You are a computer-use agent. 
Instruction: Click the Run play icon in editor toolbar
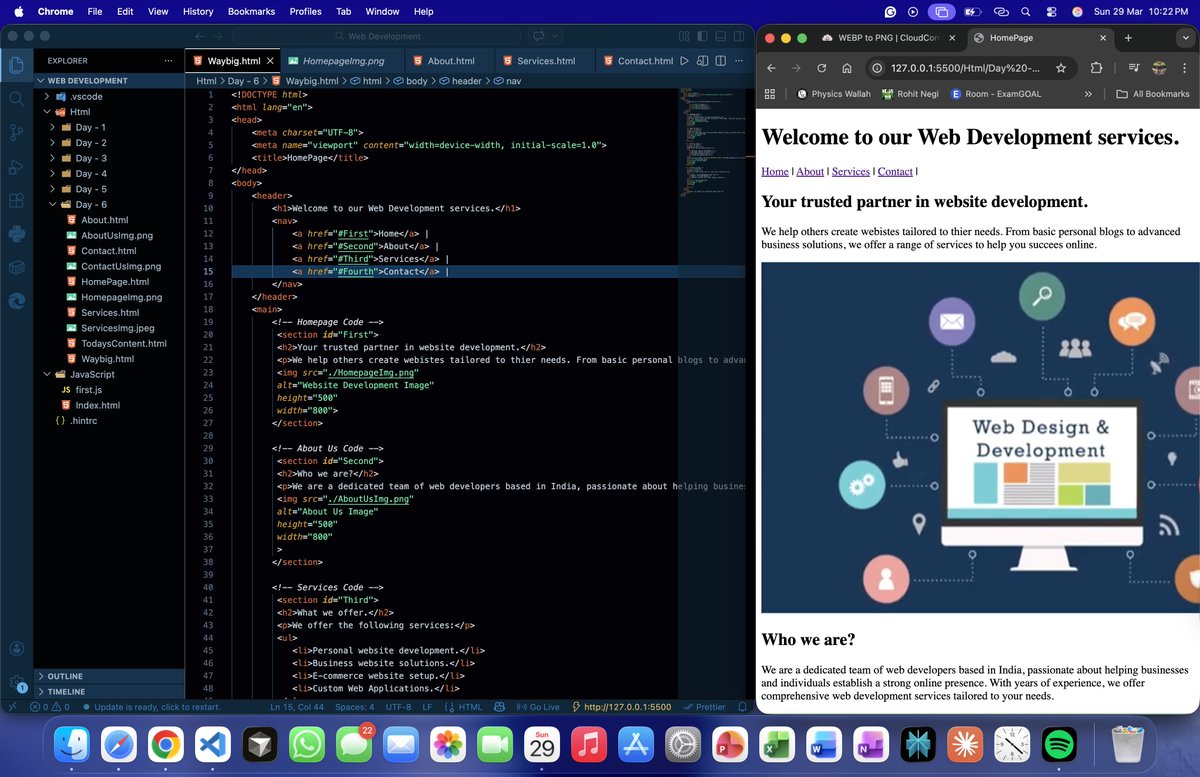[x=684, y=61]
